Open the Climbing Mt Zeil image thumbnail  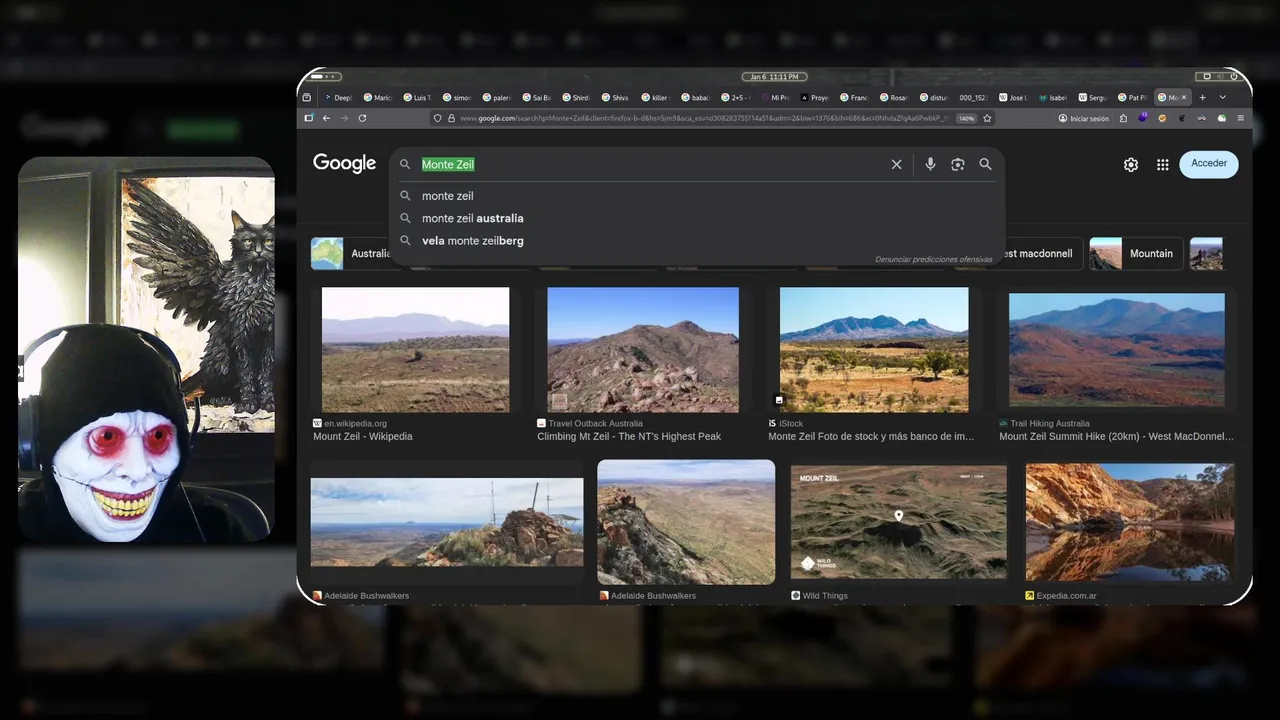pyautogui.click(x=643, y=350)
